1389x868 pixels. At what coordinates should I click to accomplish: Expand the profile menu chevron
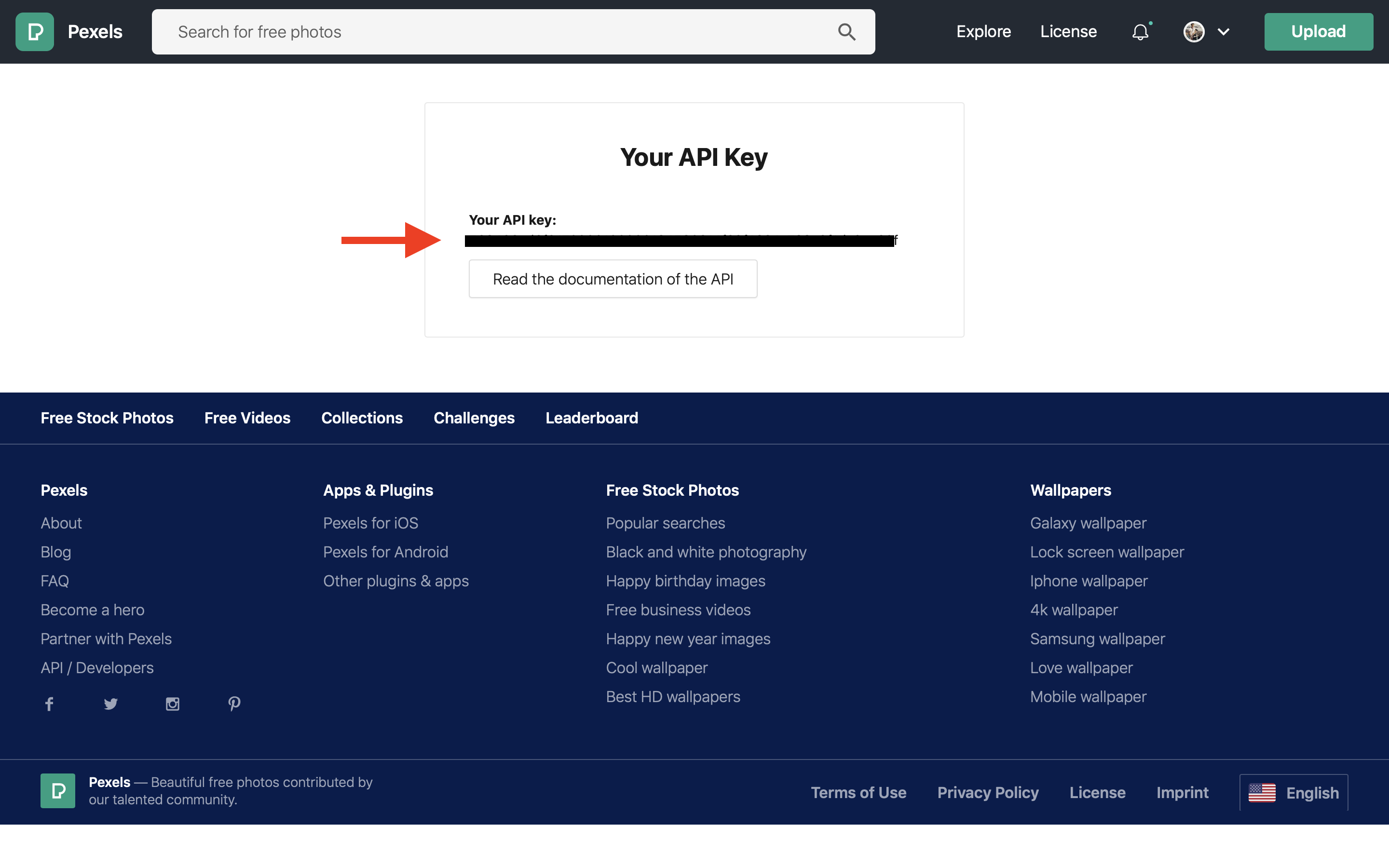click(x=1223, y=31)
